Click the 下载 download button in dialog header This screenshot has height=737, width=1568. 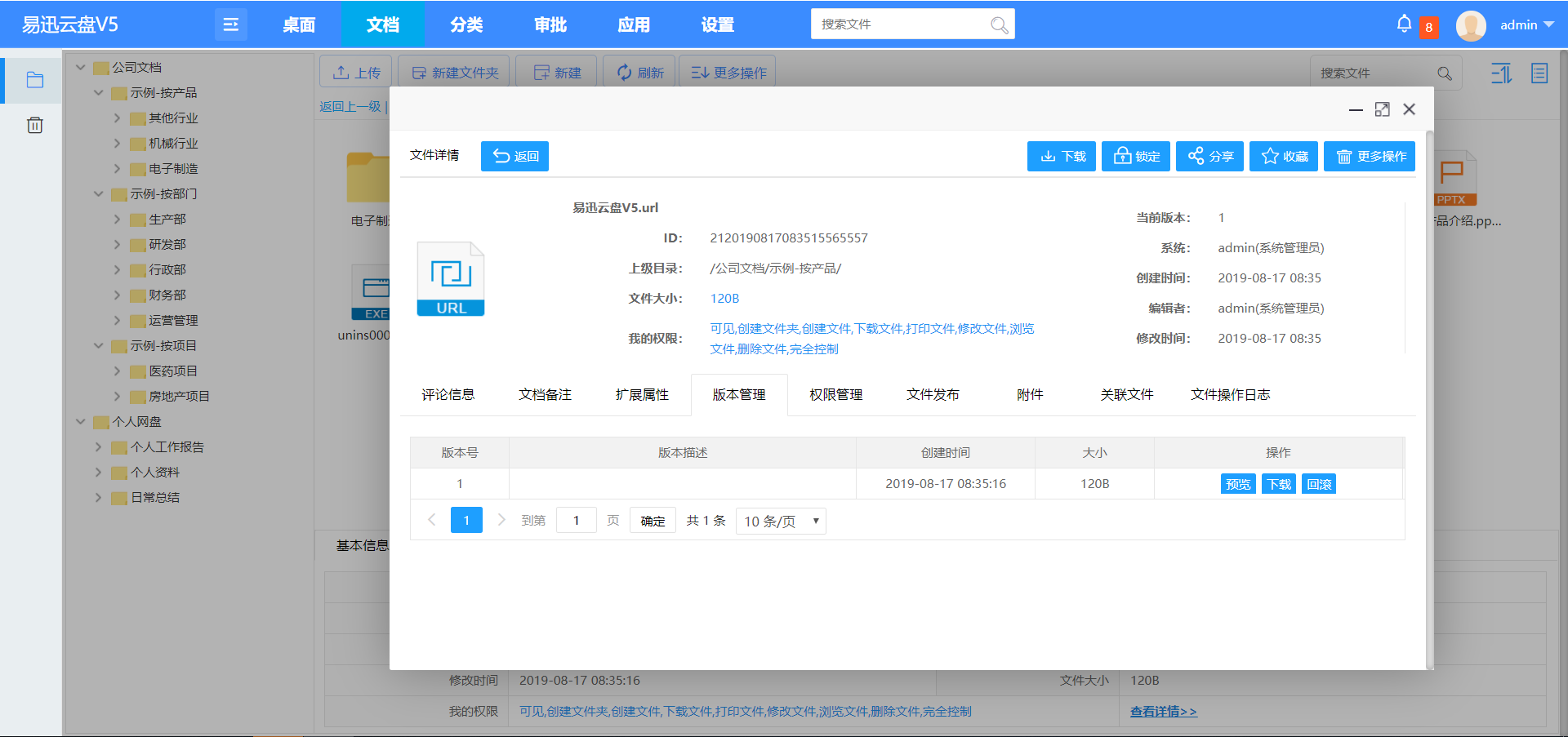click(x=1062, y=156)
